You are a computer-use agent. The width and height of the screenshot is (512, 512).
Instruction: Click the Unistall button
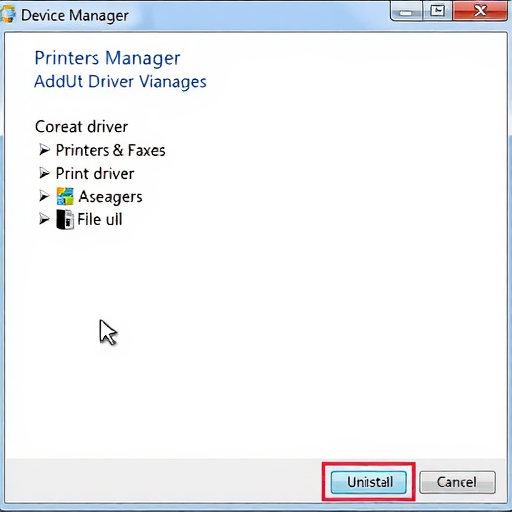(x=368, y=482)
